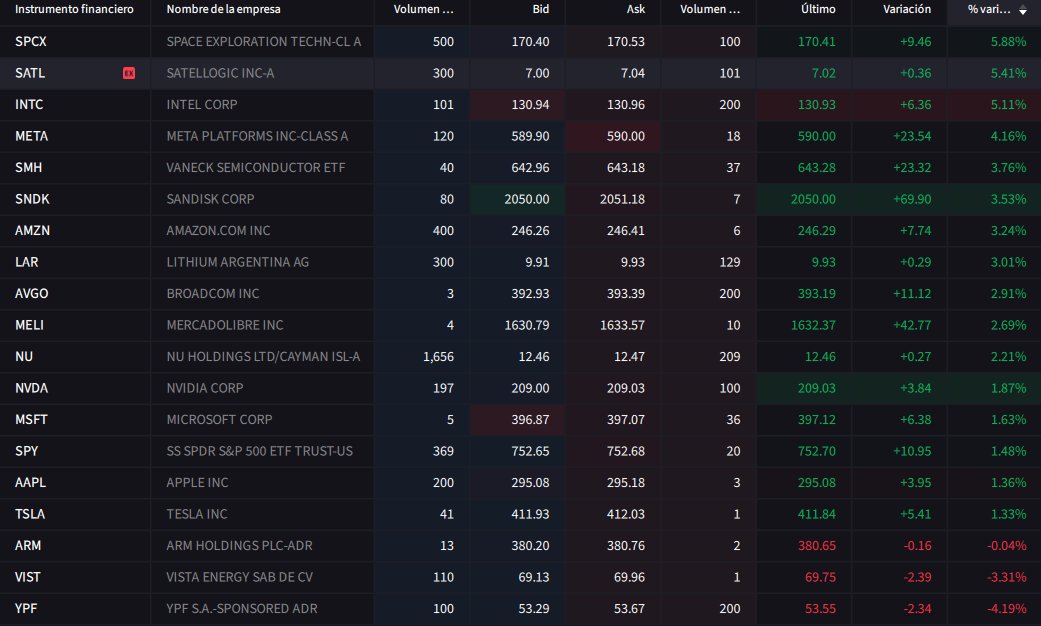The width and height of the screenshot is (1041, 626).
Task: Sort by Último column header
Action: coord(818,9)
